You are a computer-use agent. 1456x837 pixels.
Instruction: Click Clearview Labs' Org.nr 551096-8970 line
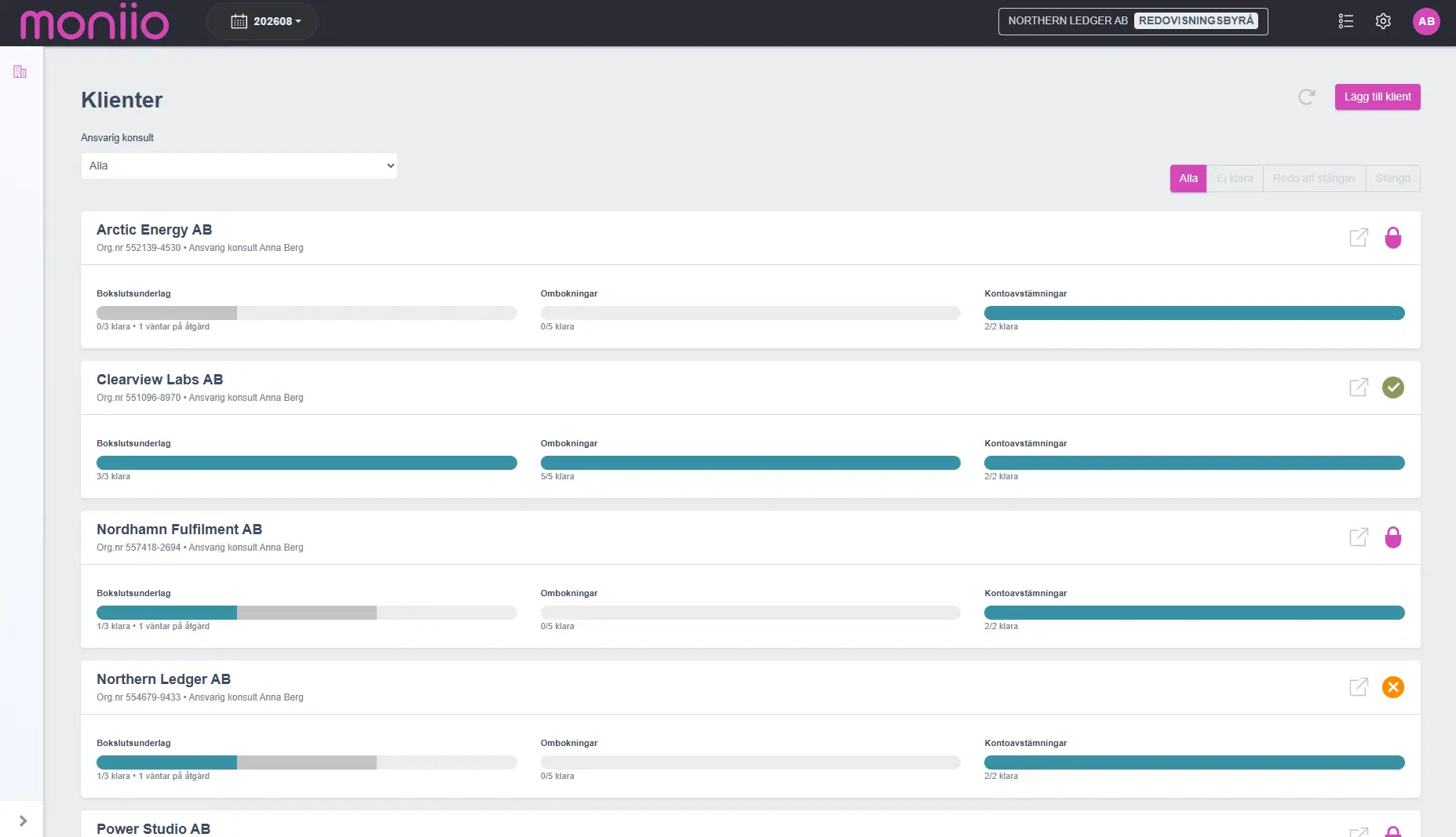point(200,398)
